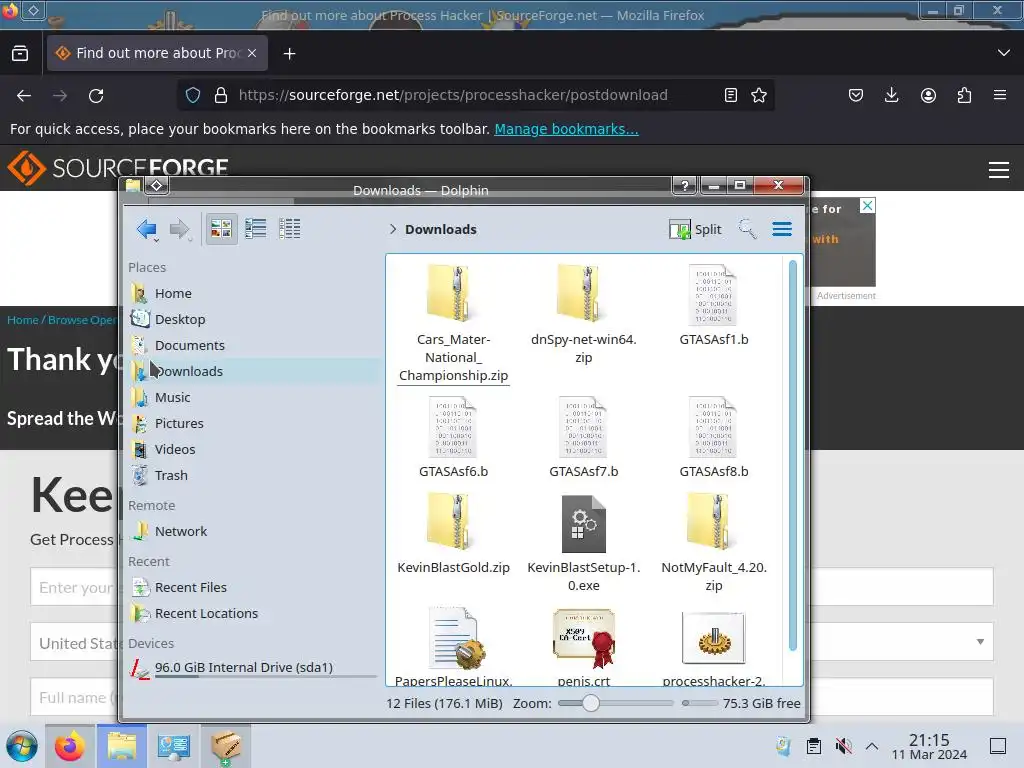Go back in Firefox
Image resolution: width=1024 pixels, height=768 pixels.
(x=24, y=96)
